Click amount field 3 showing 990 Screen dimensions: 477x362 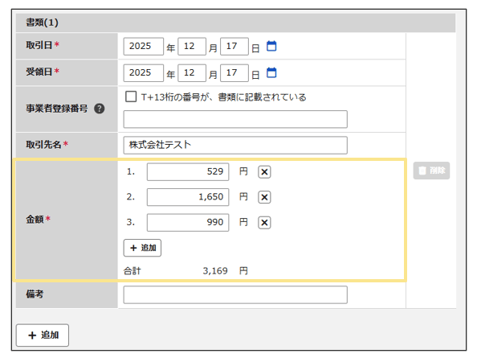click(188, 223)
